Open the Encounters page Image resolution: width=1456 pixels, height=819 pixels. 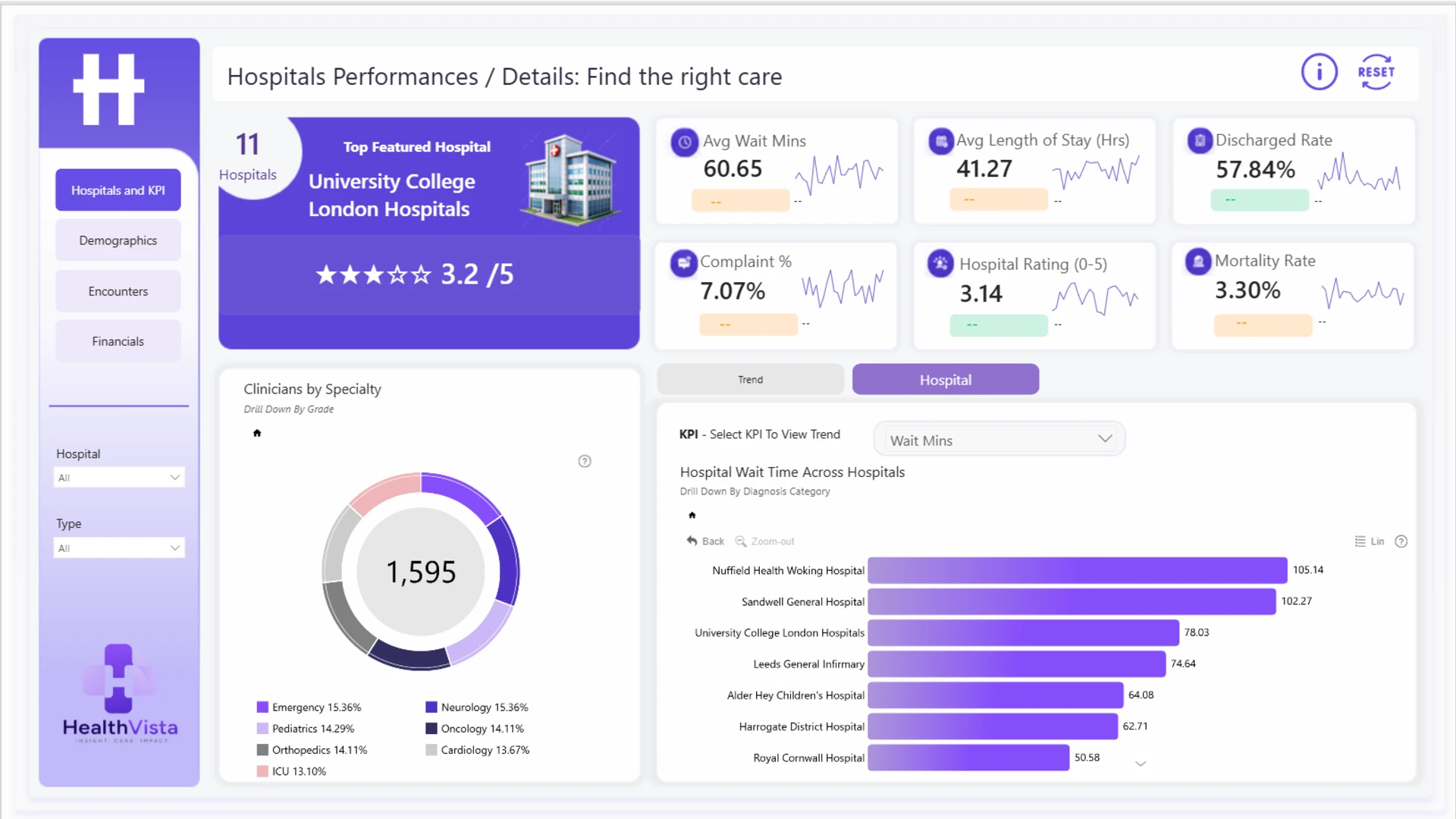pyautogui.click(x=118, y=291)
